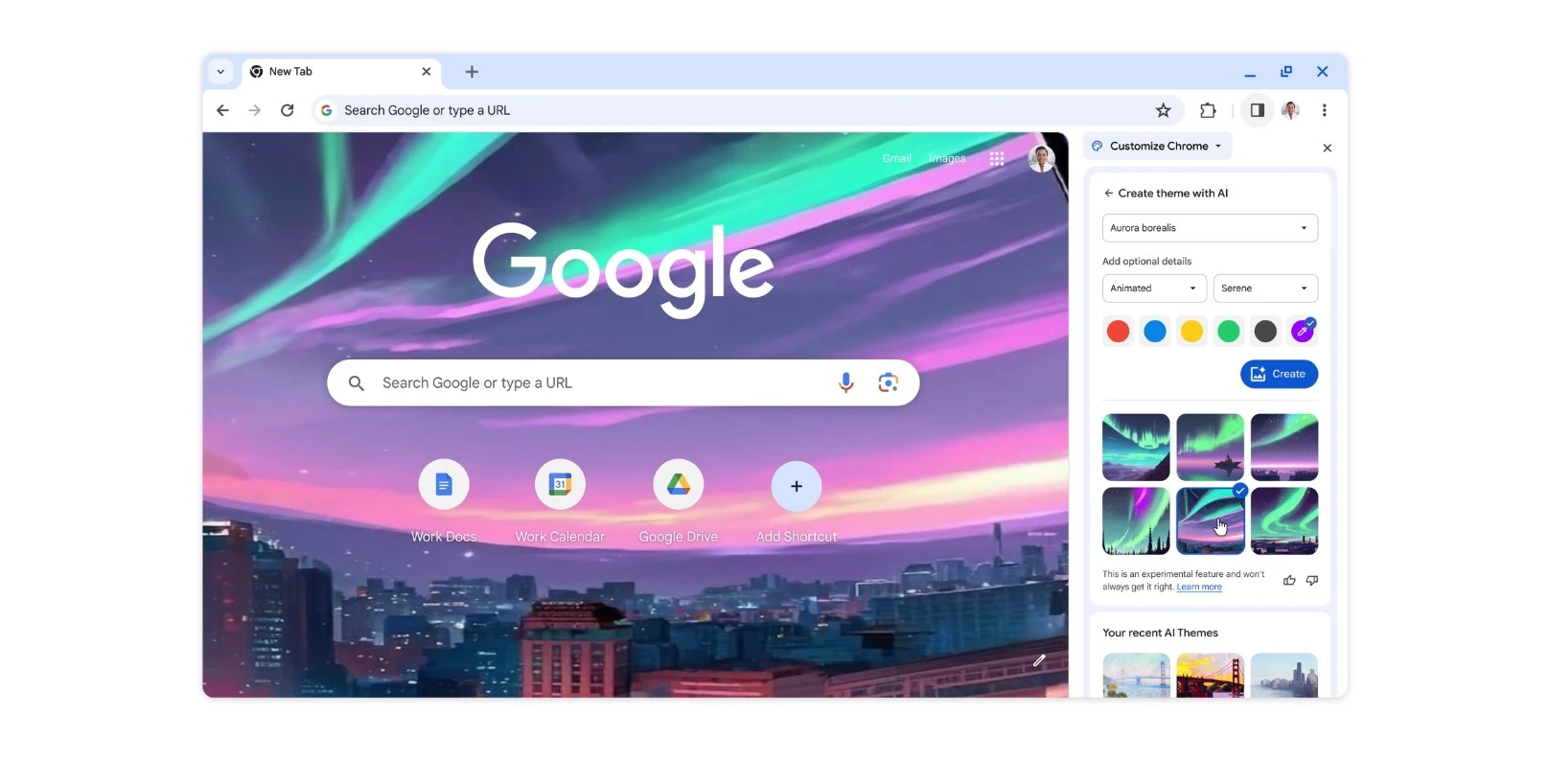
Task: Select aurora thumbnail with pine trees
Action: (x=1136, y=521)
